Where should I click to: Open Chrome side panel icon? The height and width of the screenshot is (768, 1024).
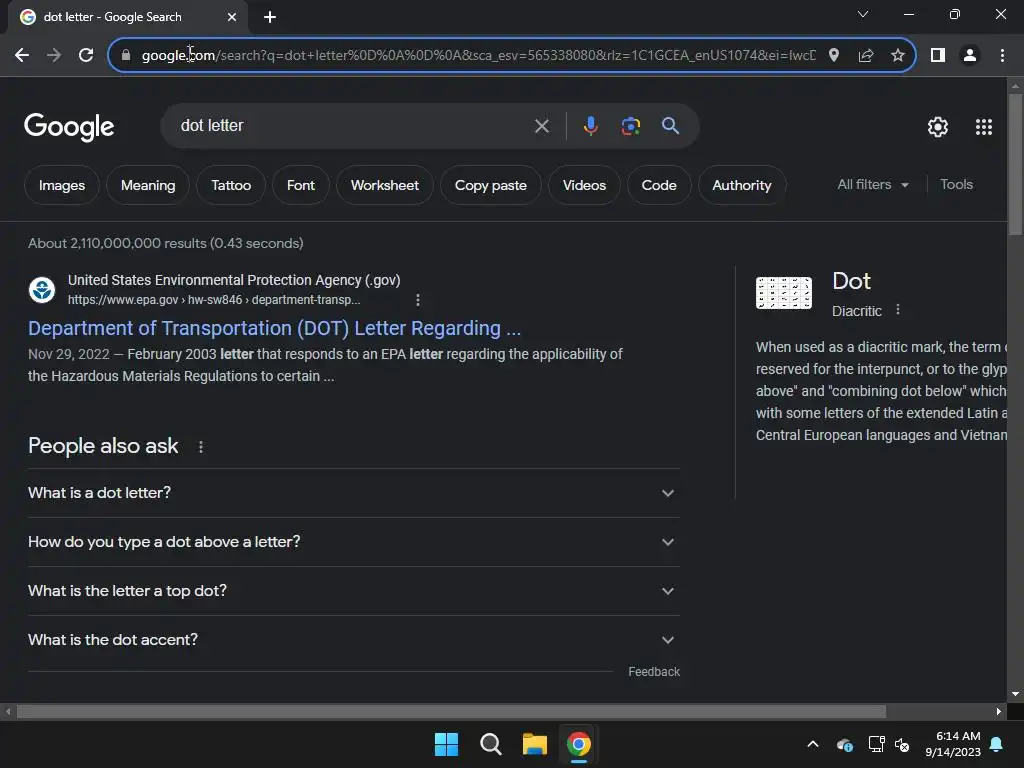point(938,56)
